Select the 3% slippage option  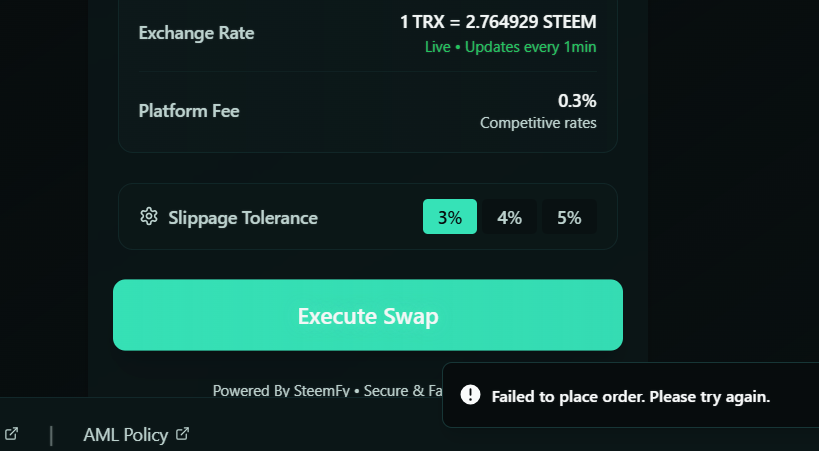450,217
